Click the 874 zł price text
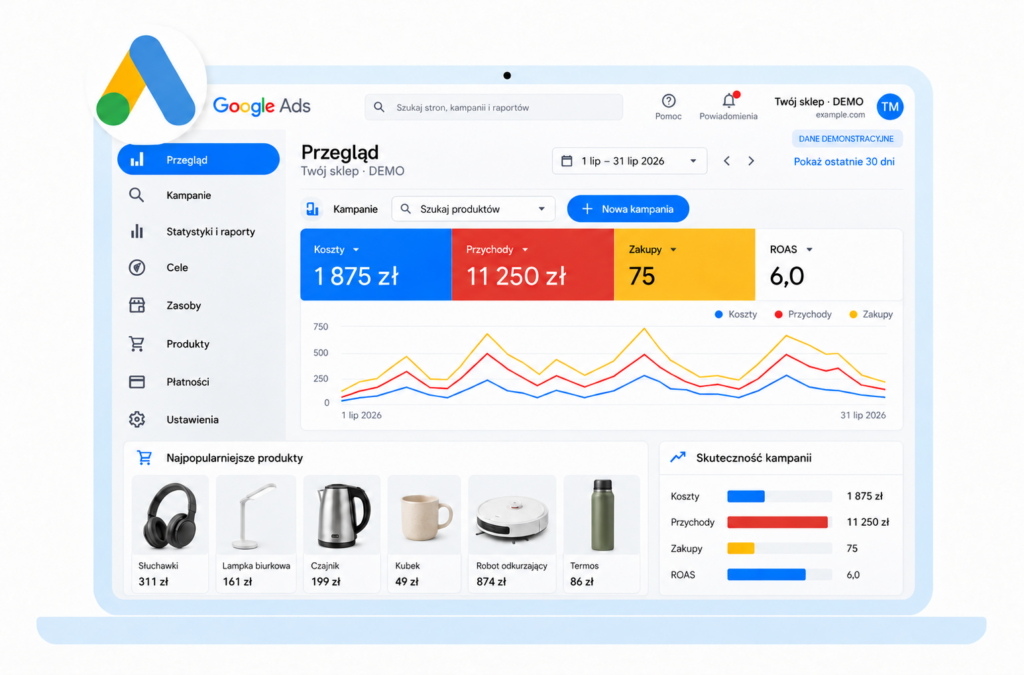 click(491, 581)
